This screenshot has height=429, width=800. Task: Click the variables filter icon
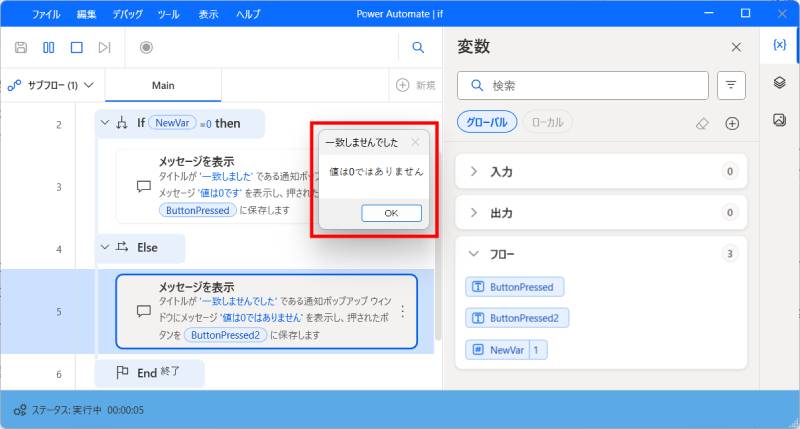tap(731, 86)
